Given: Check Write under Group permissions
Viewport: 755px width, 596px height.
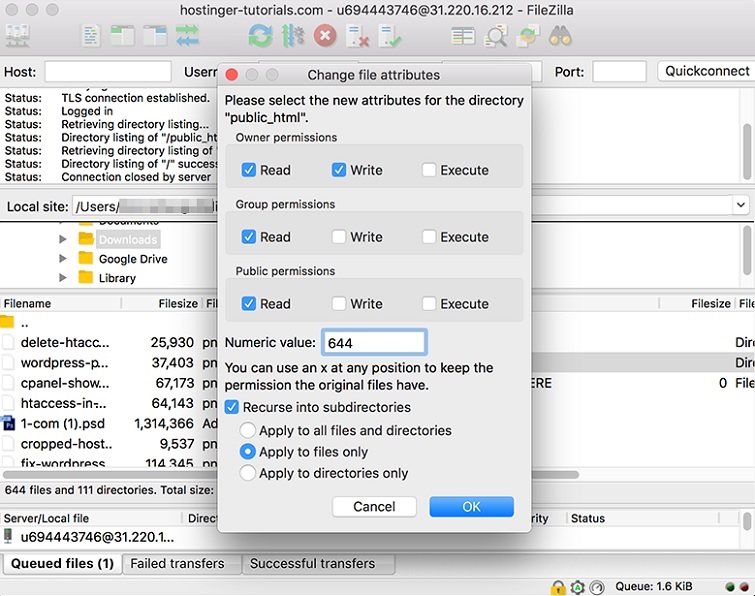Looking at the screenshot, I should point(339,237).
